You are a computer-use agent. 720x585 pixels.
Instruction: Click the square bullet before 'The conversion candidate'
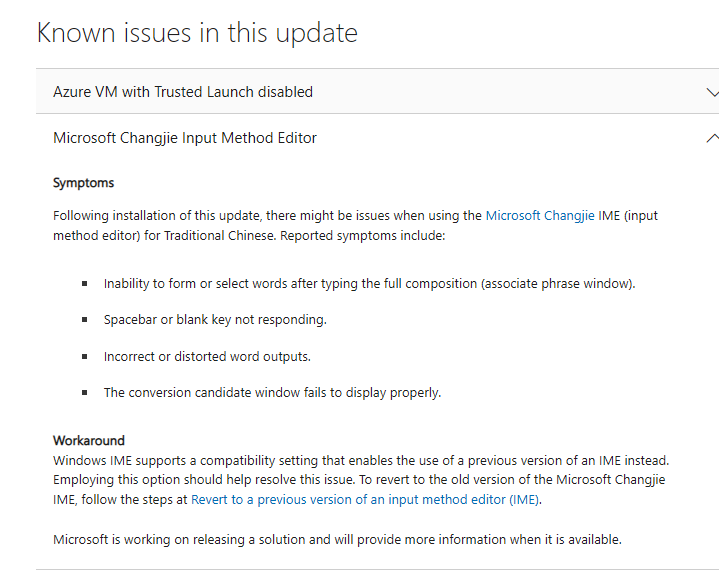[x=84, y=393]
